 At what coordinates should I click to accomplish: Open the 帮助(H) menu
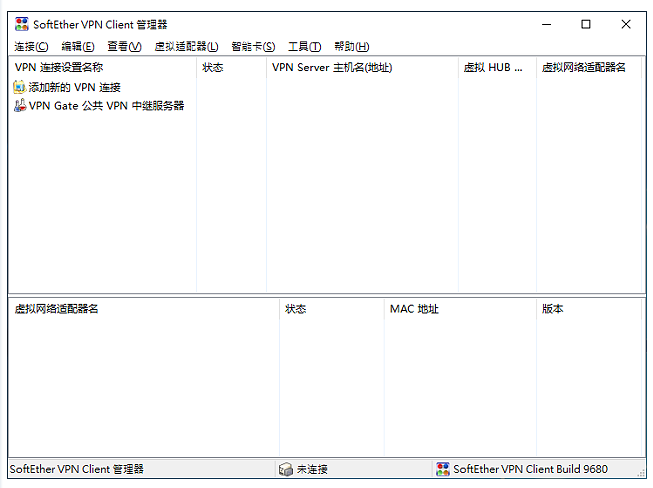click(x=351, y=46)
